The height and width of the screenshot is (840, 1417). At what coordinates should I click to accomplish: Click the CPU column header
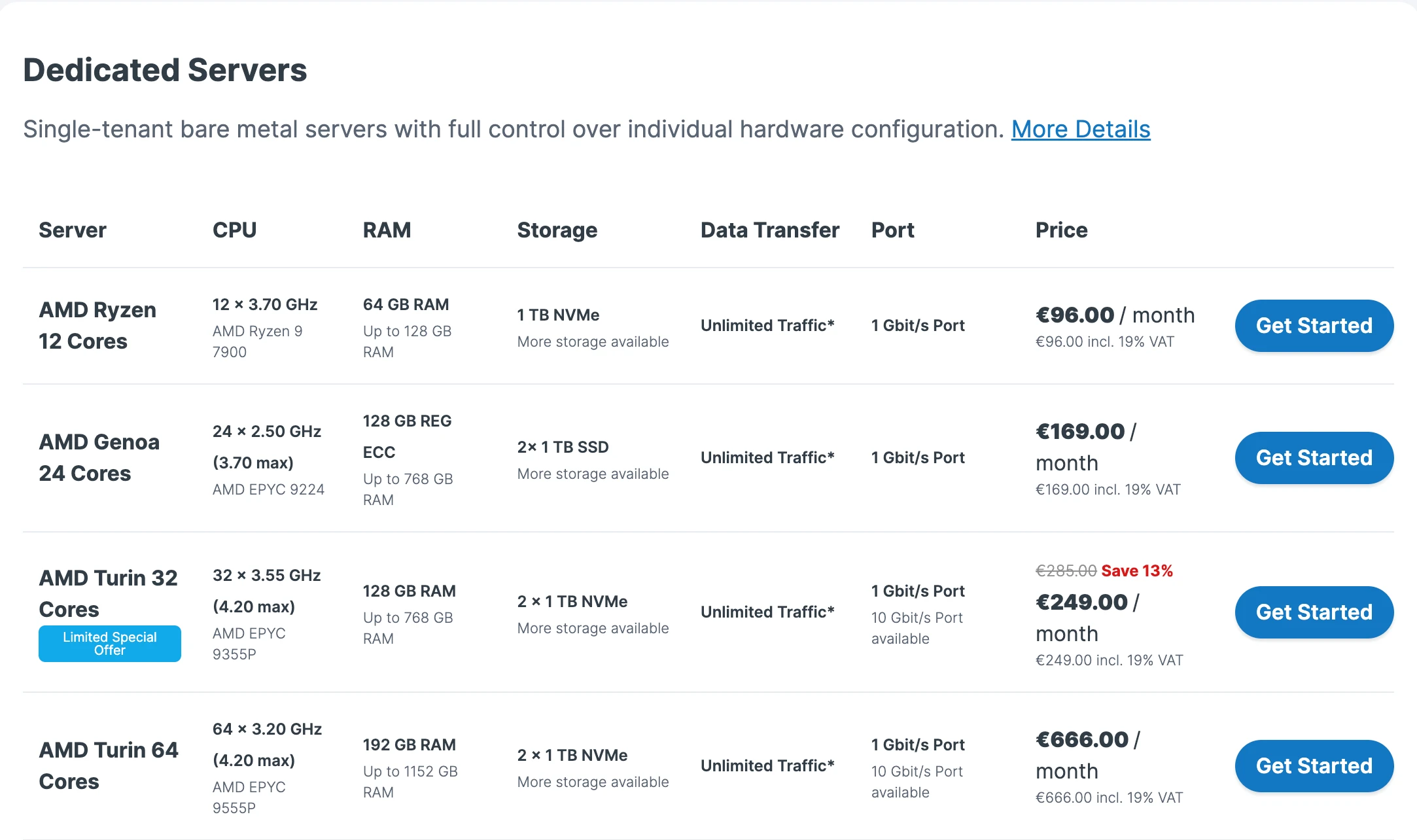pyautogui.click(x=235, y=230)
